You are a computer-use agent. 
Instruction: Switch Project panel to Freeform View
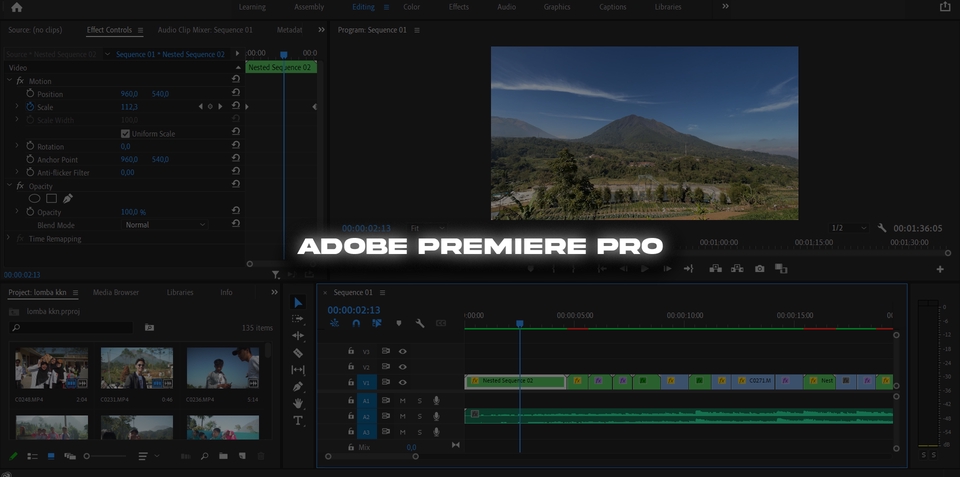pyautogui.click(x=70, y=456)
